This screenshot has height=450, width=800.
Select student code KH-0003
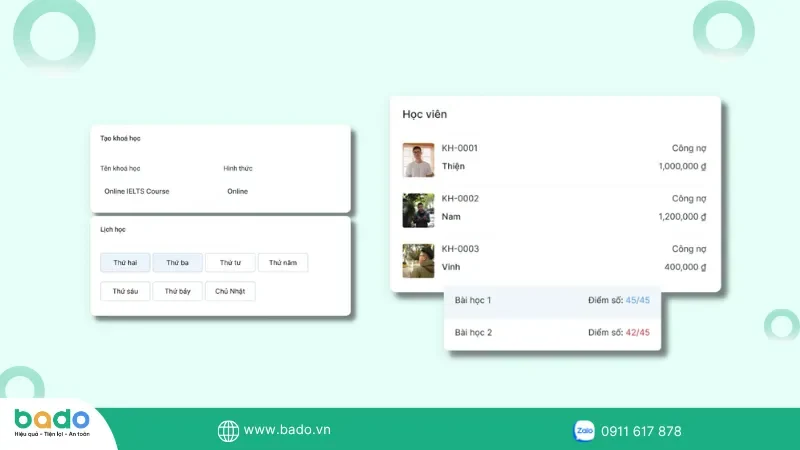coord(460,249)
